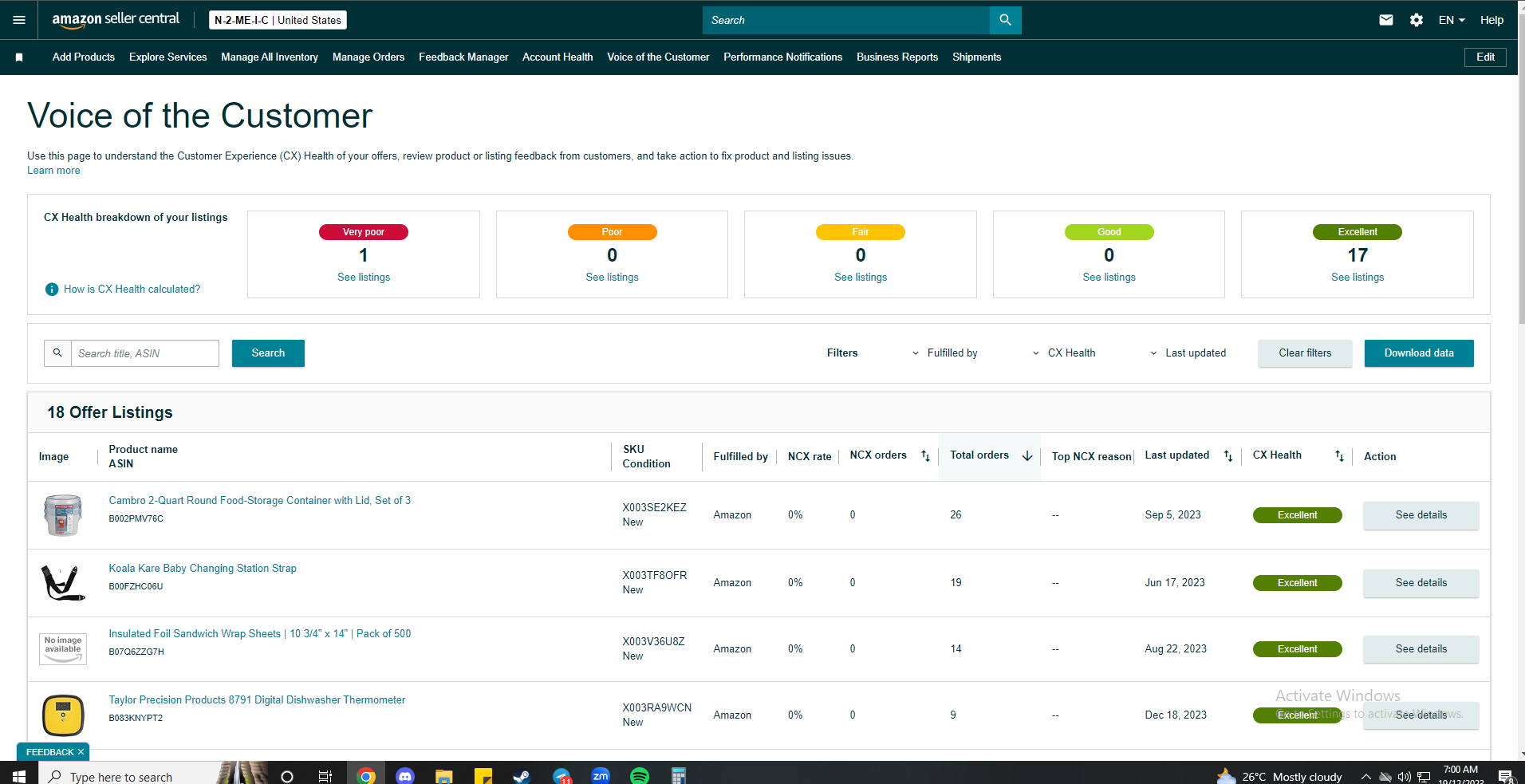The width and height of the screenshot is (1525, 784).
Task: Open Add Products menu item
Action: pos(84,57)
